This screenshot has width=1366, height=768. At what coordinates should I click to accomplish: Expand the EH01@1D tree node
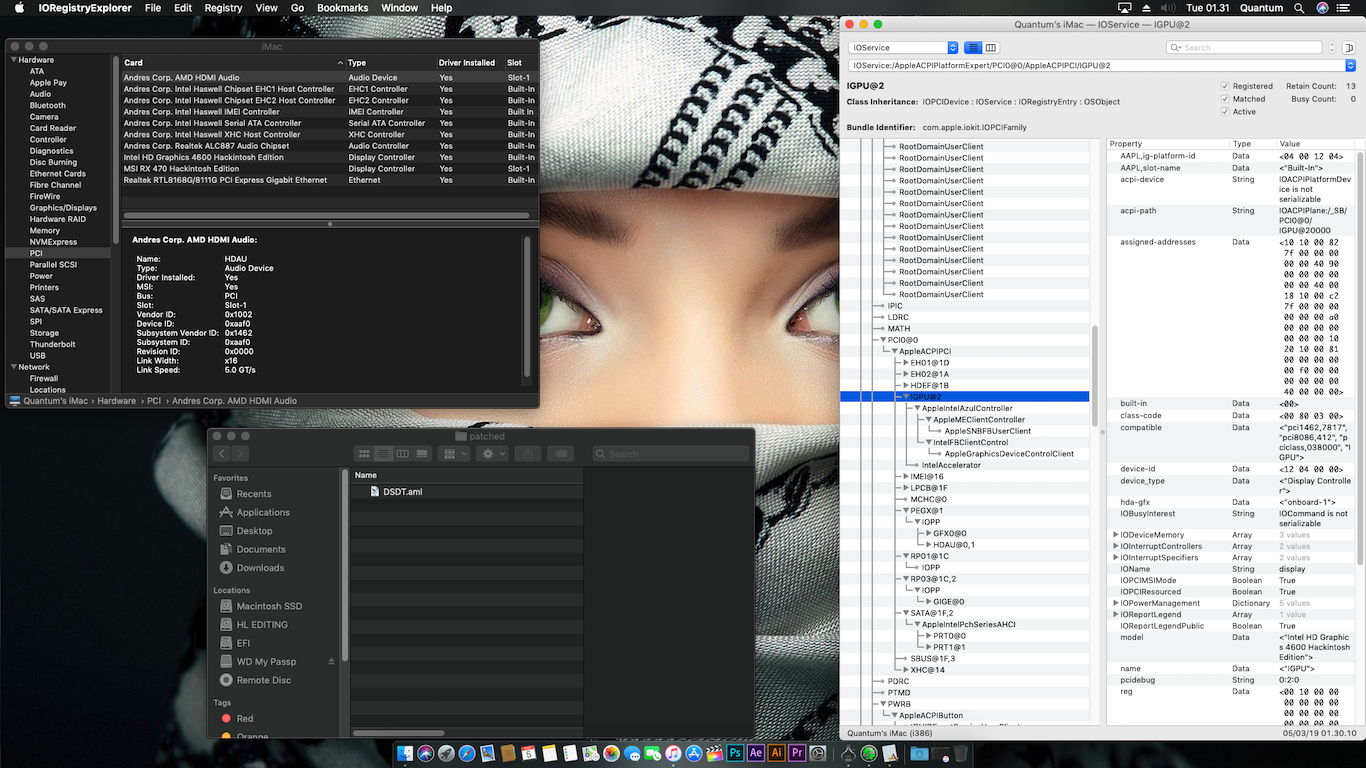(906, 363)
